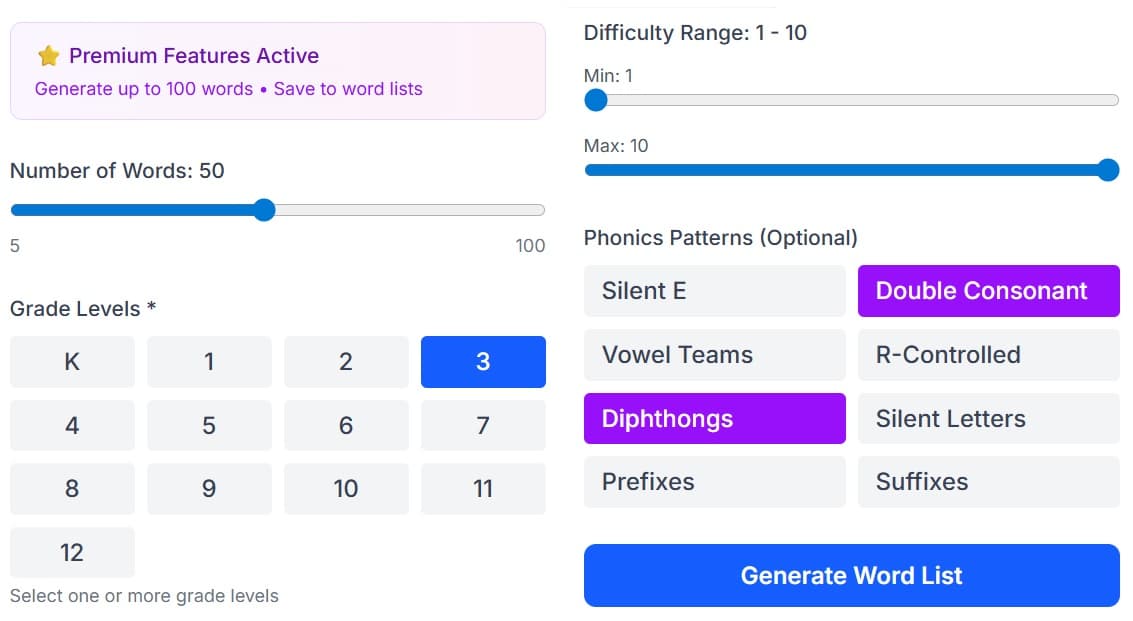Screen dimensions: 1133x621
Task: Toggle the Prefixes phonics pattern
Action: click(714, 481)
